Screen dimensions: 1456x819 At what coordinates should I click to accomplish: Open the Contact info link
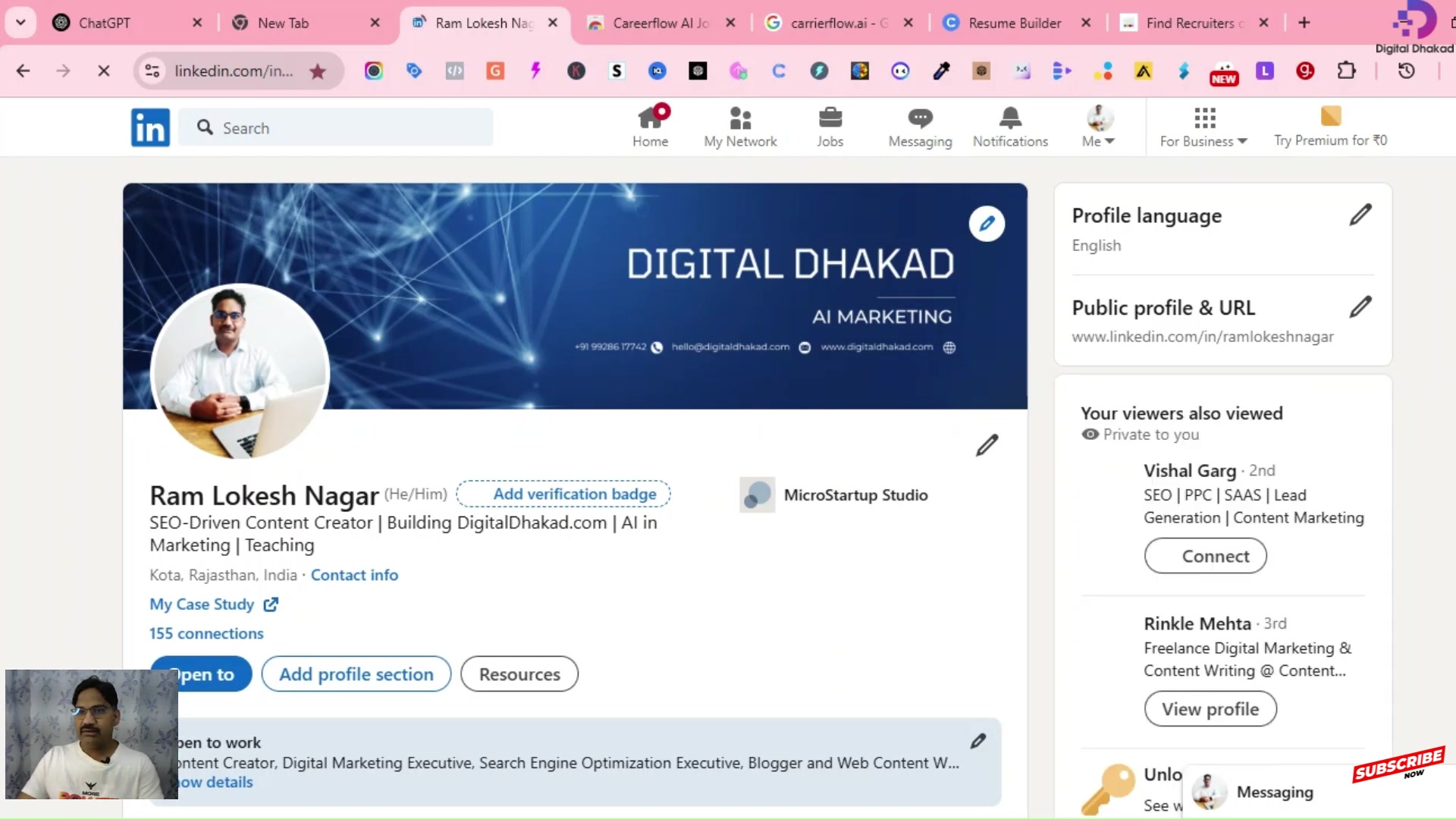click(x=354, y=575)
